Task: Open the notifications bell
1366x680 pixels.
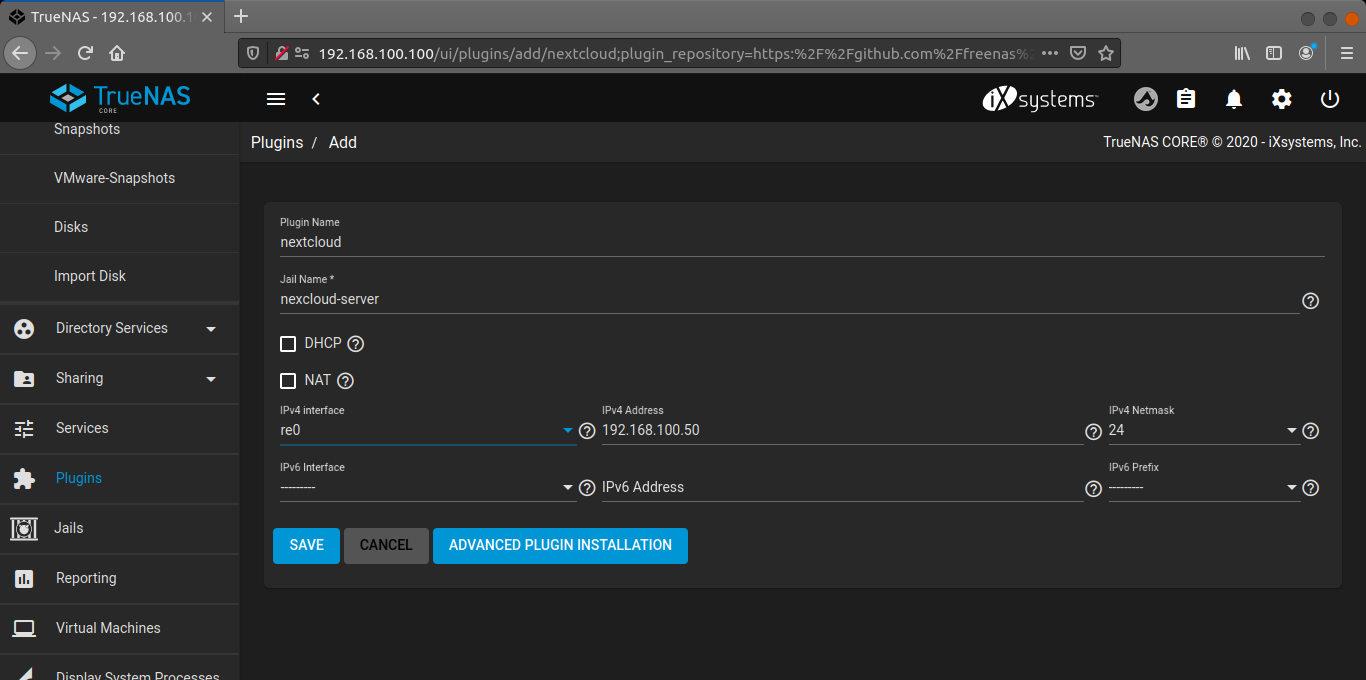Action: pos(1233,98)
